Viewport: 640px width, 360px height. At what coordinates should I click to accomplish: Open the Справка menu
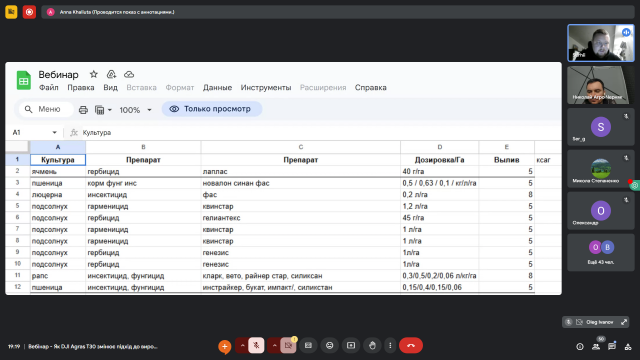pos(371,87)
